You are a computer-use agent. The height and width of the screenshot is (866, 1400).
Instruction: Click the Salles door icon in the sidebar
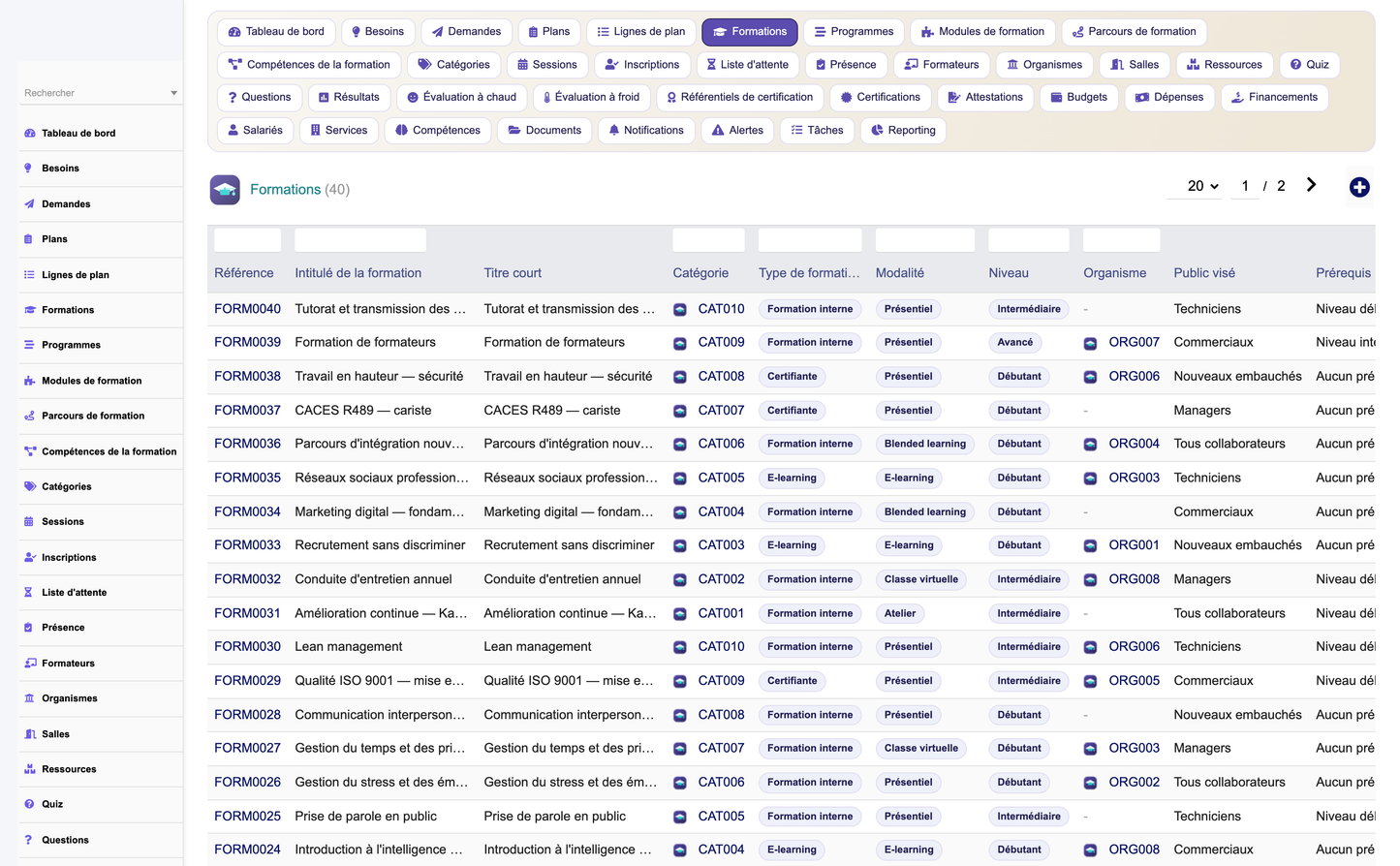point(29,734)
